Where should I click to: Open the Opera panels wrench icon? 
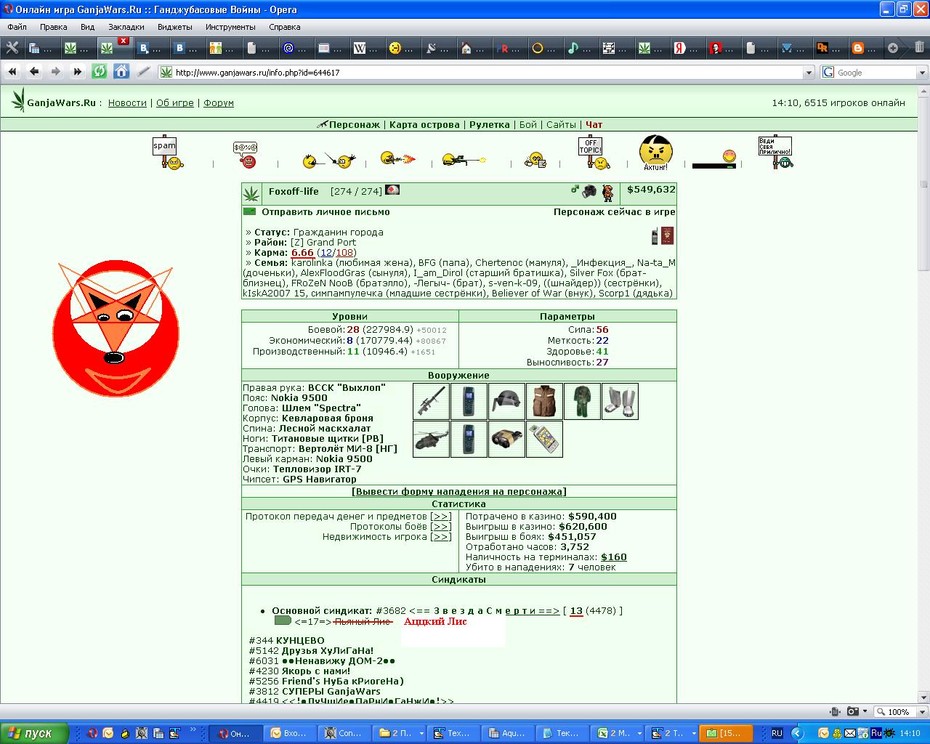[x=12, y=48]
